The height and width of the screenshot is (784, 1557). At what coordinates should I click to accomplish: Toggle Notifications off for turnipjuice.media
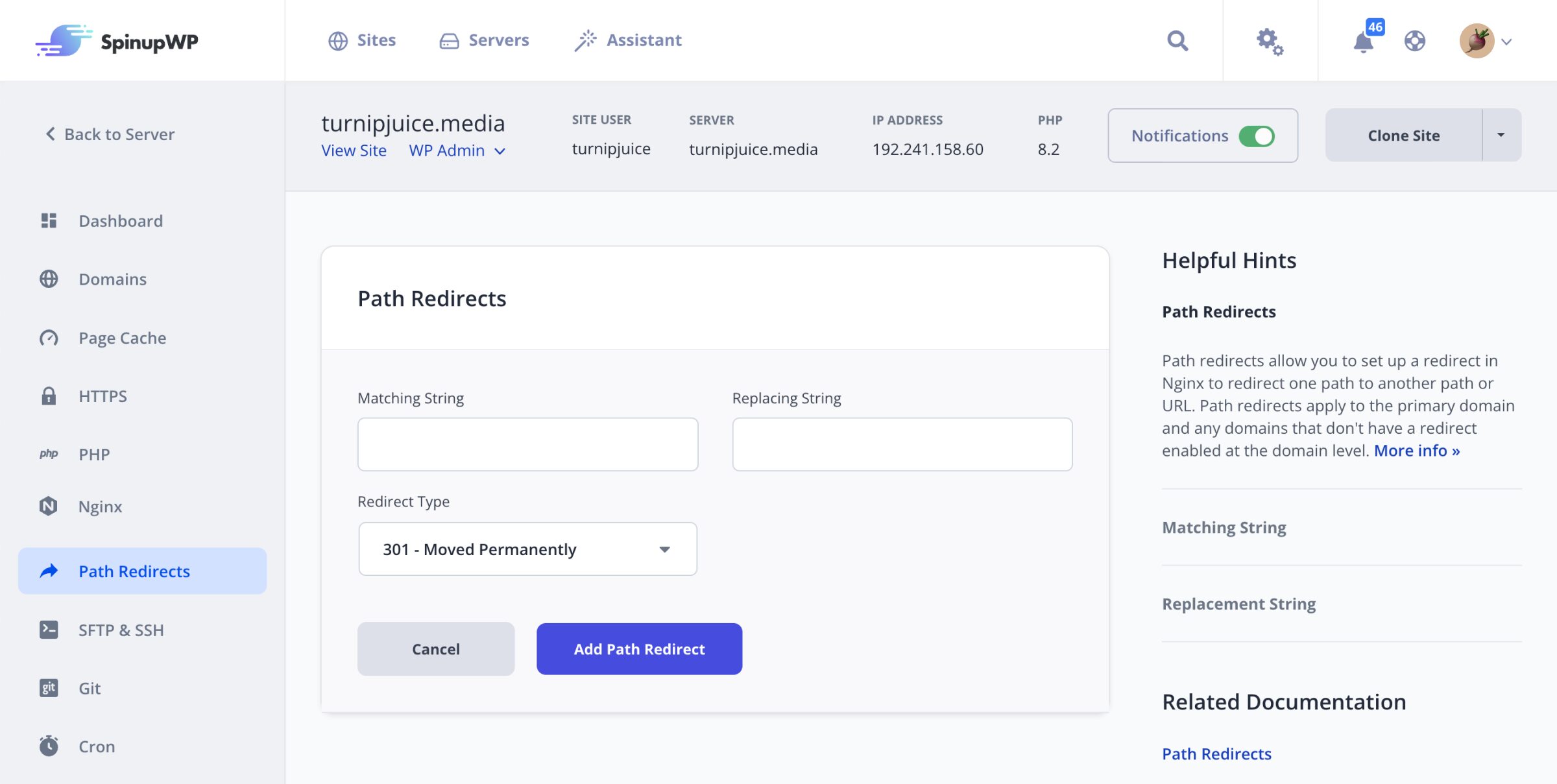1256,136
